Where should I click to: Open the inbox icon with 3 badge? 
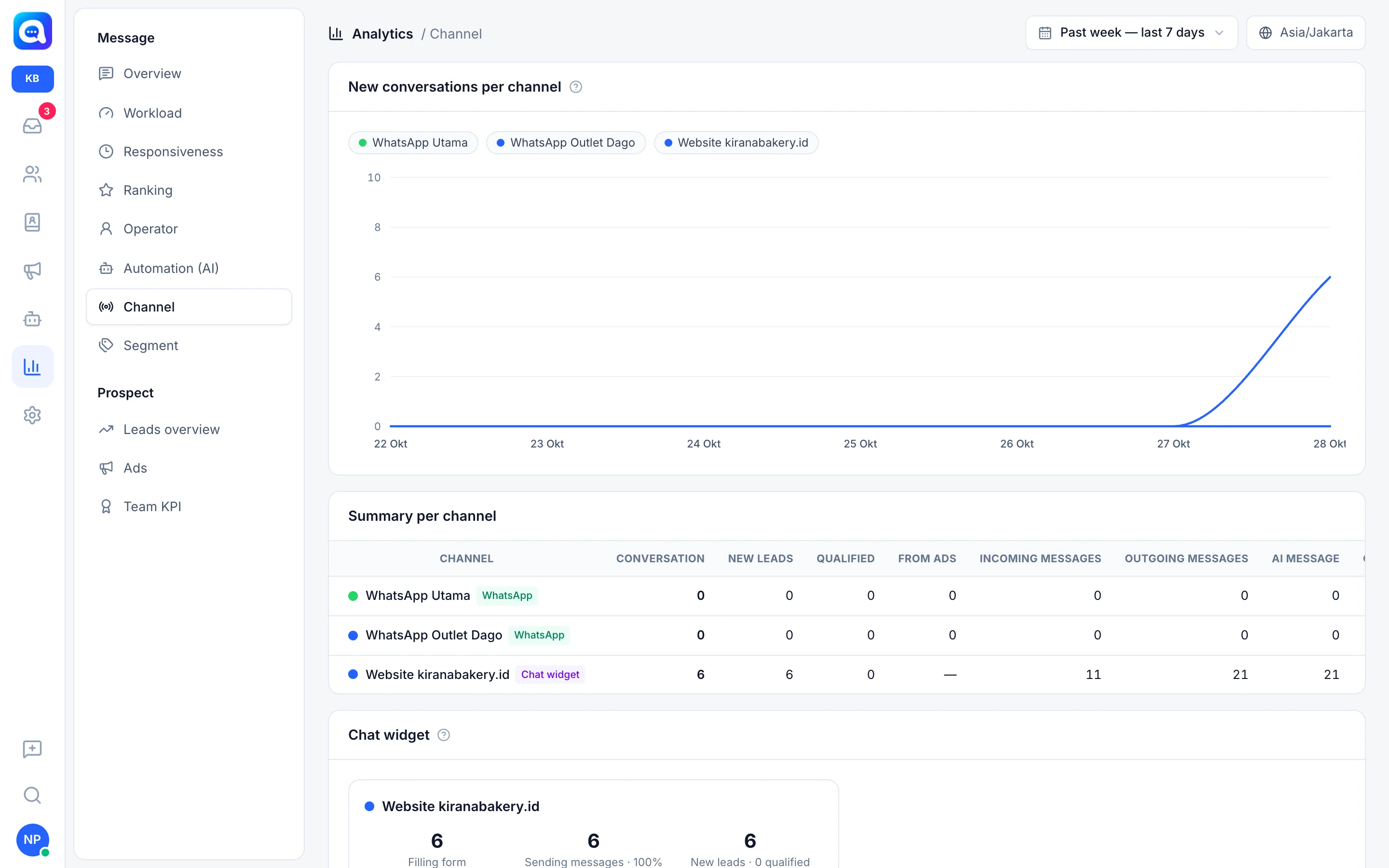click(32, 125)
